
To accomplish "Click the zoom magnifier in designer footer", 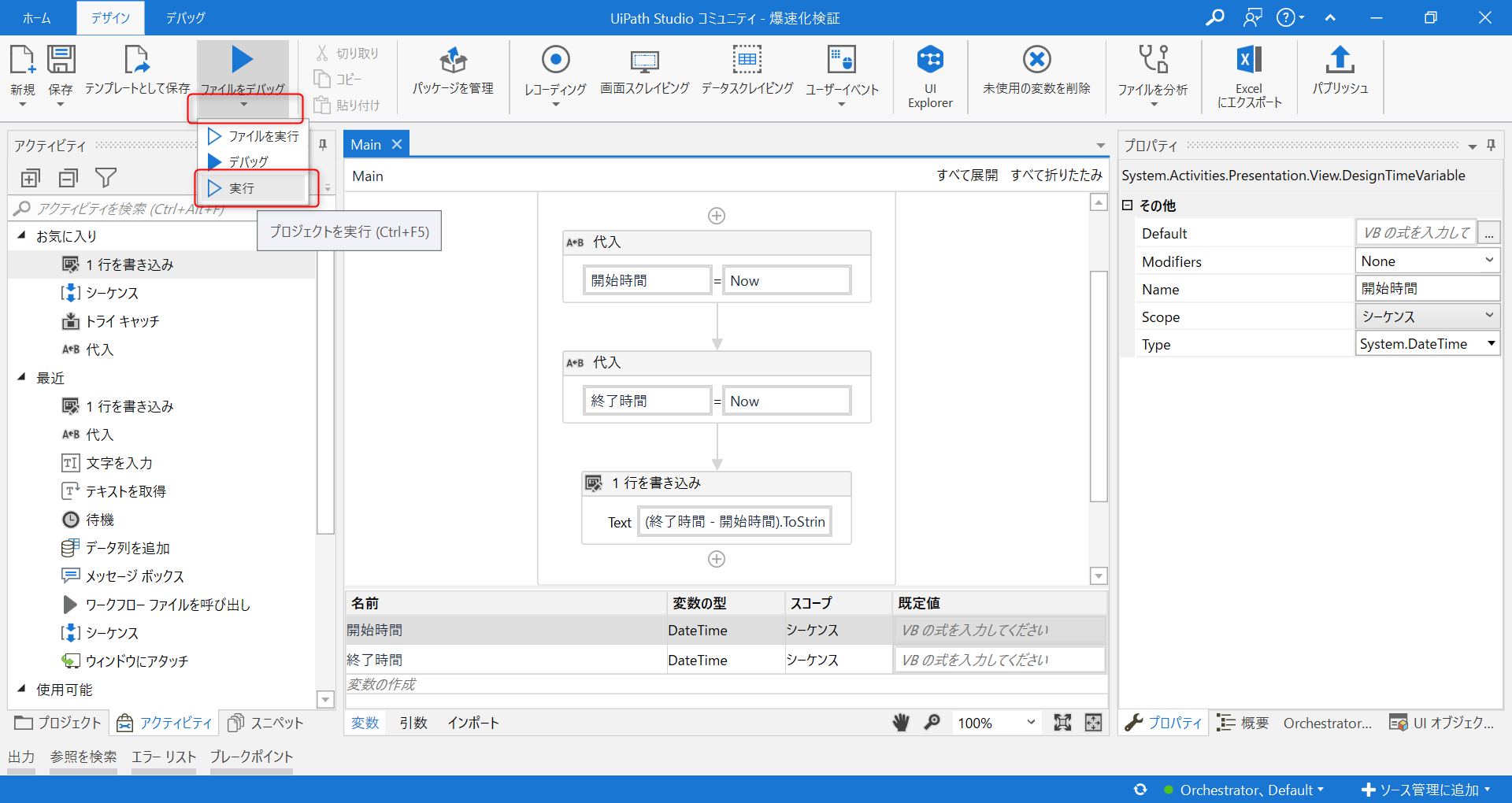I will (x=932, y=723).
